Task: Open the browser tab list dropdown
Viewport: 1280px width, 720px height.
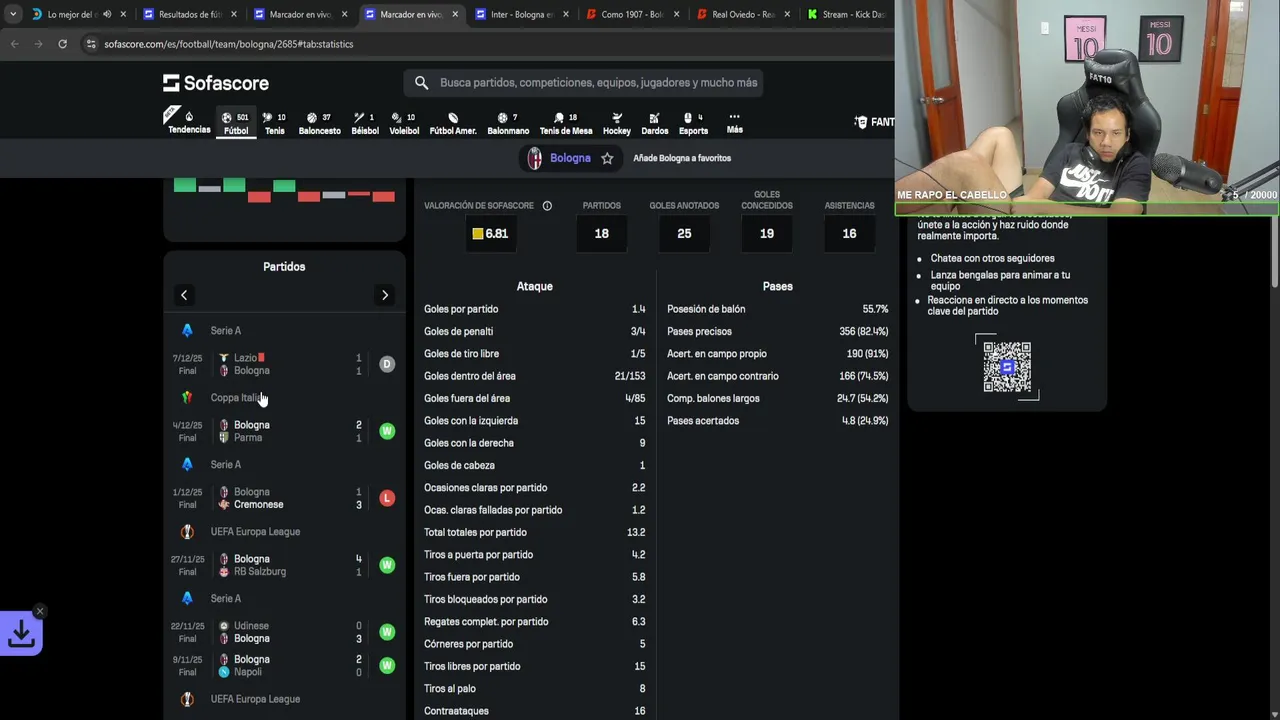Action: point(11,14)
